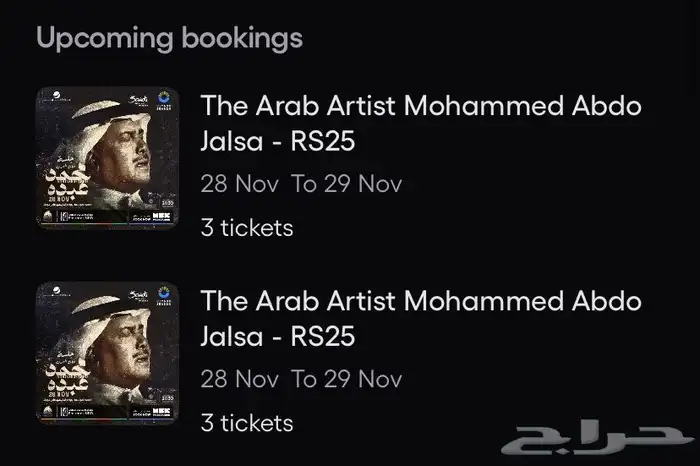View "3 tickets" for the first booking
This screenshot has width=700, height=466.
(246, 227)
